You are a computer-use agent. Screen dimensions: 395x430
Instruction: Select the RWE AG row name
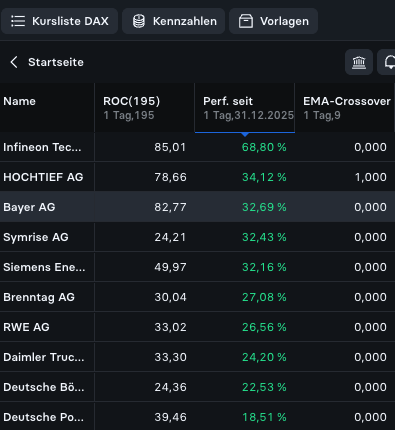[x=26, y=327]
